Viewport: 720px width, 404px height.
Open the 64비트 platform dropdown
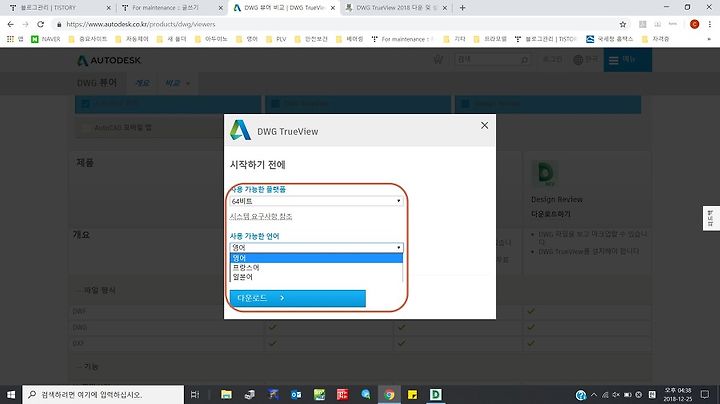[x=316, y=201]
